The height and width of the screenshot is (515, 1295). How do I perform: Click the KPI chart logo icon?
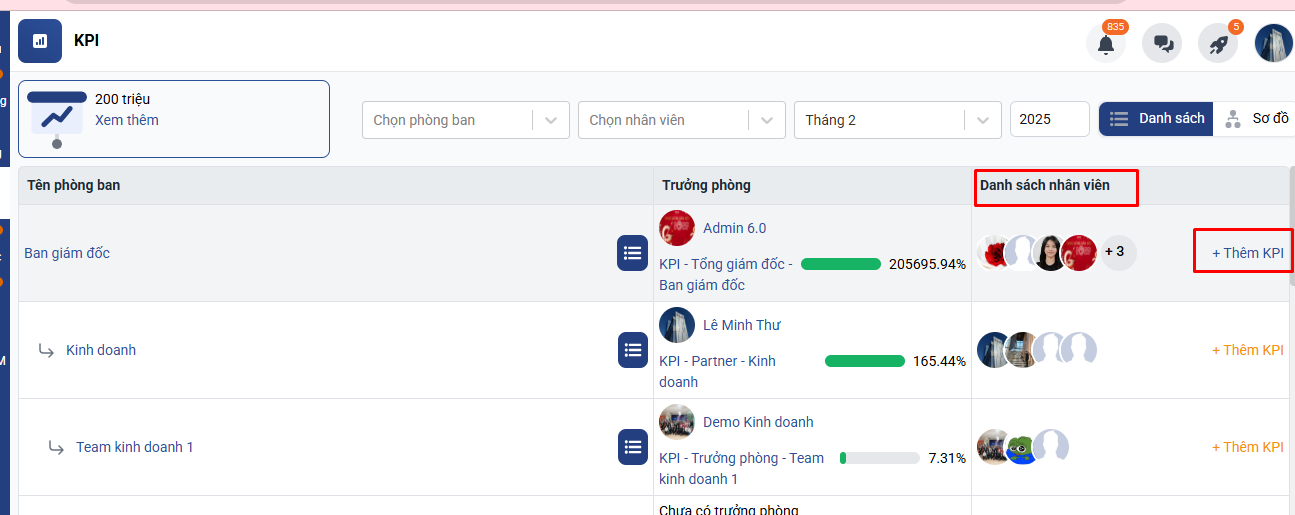pos(40,41)
